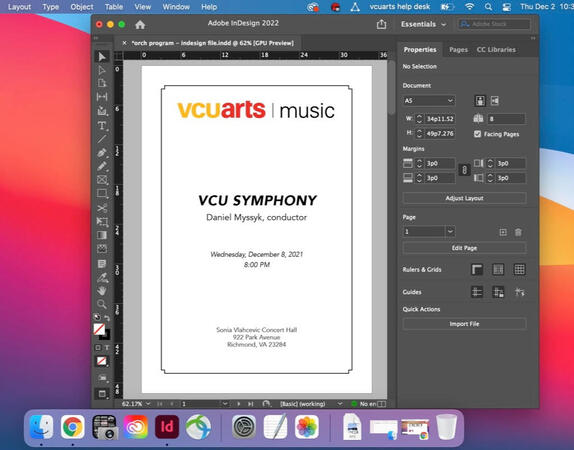This screenshot has width=574, height=450.
Task: Click the create new page icon
Action: [503, 232]
